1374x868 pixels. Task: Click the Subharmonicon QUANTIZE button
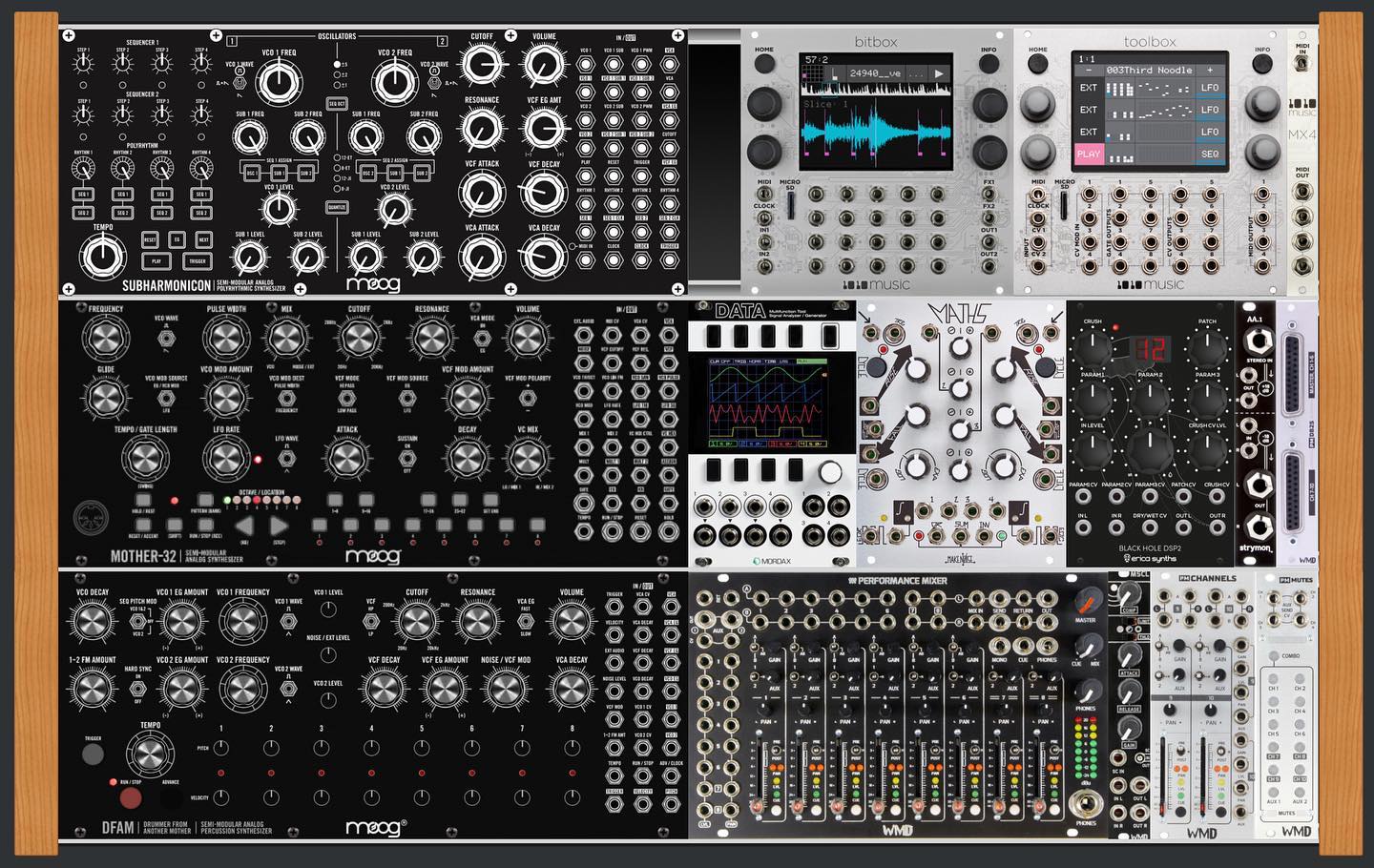click(336, 207)
